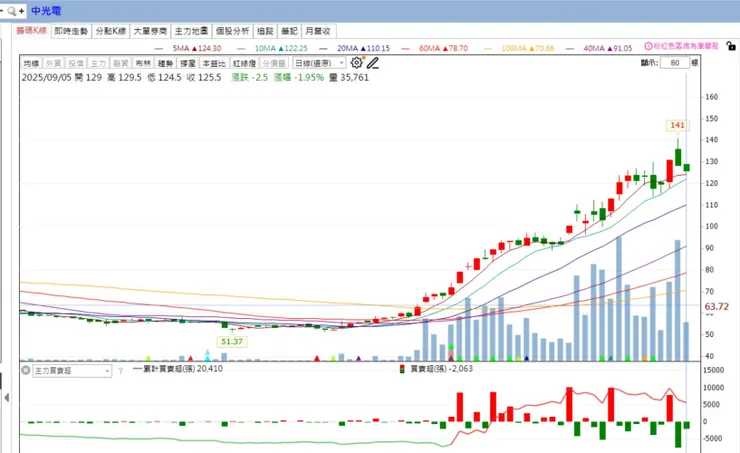Click the 漲幅 -1.95% readout
The image size is (740, 453).
[x=299, y=77]
